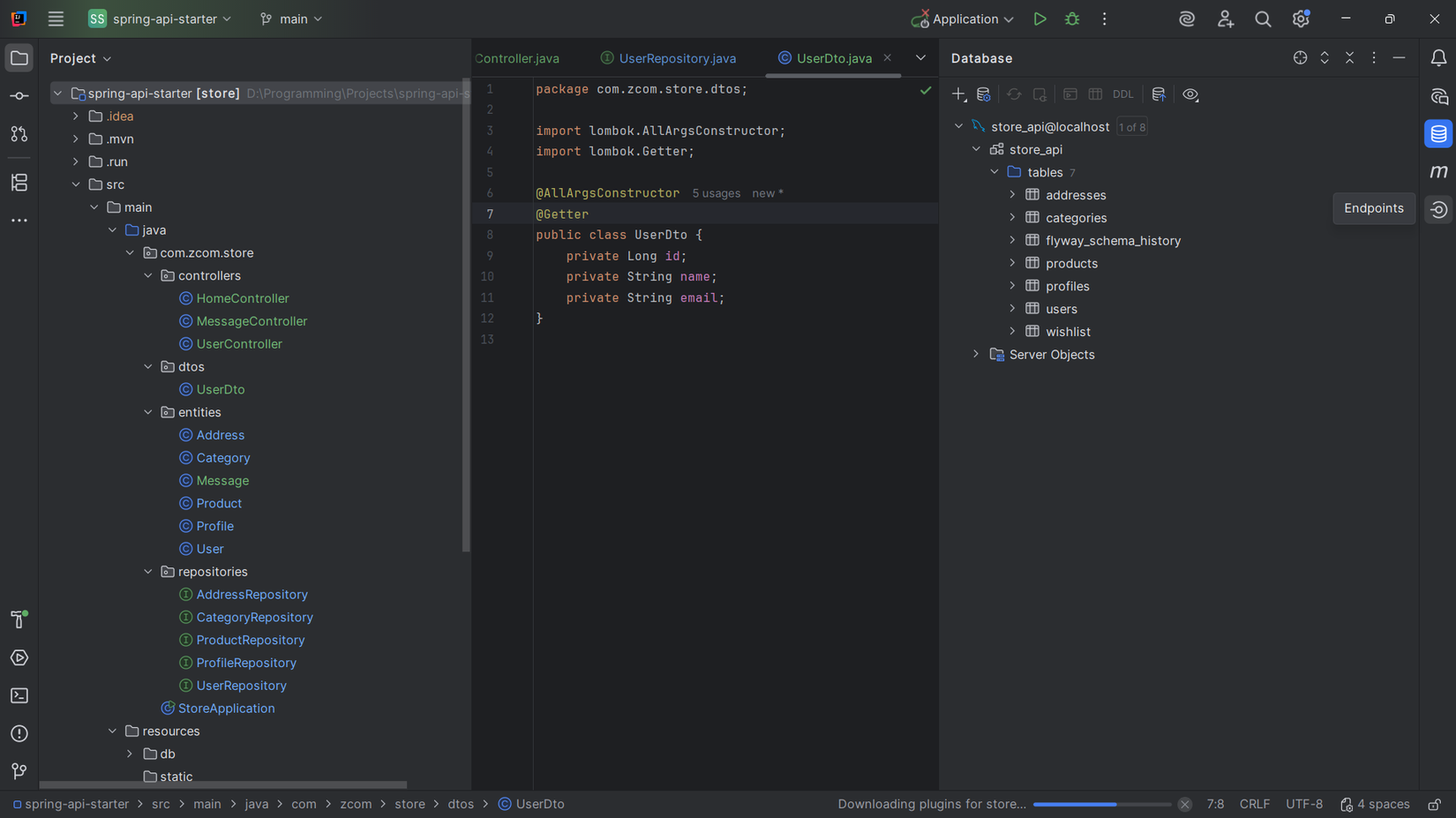Collapse the tables folder under store_api
Screen dimensions: 1456x818
994,171
